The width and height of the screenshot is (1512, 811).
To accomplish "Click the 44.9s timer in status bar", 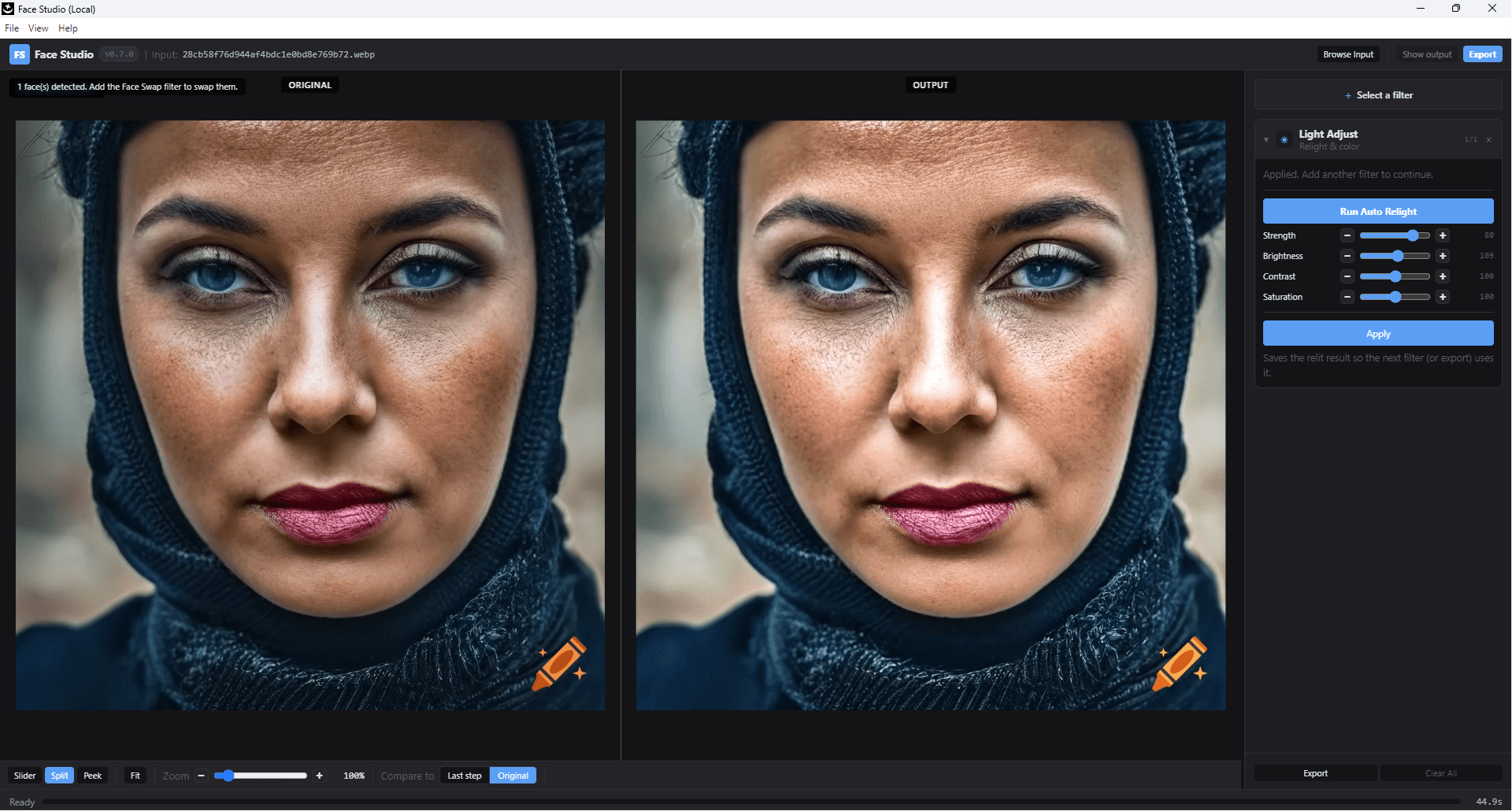I will (x=1488, y=802).
